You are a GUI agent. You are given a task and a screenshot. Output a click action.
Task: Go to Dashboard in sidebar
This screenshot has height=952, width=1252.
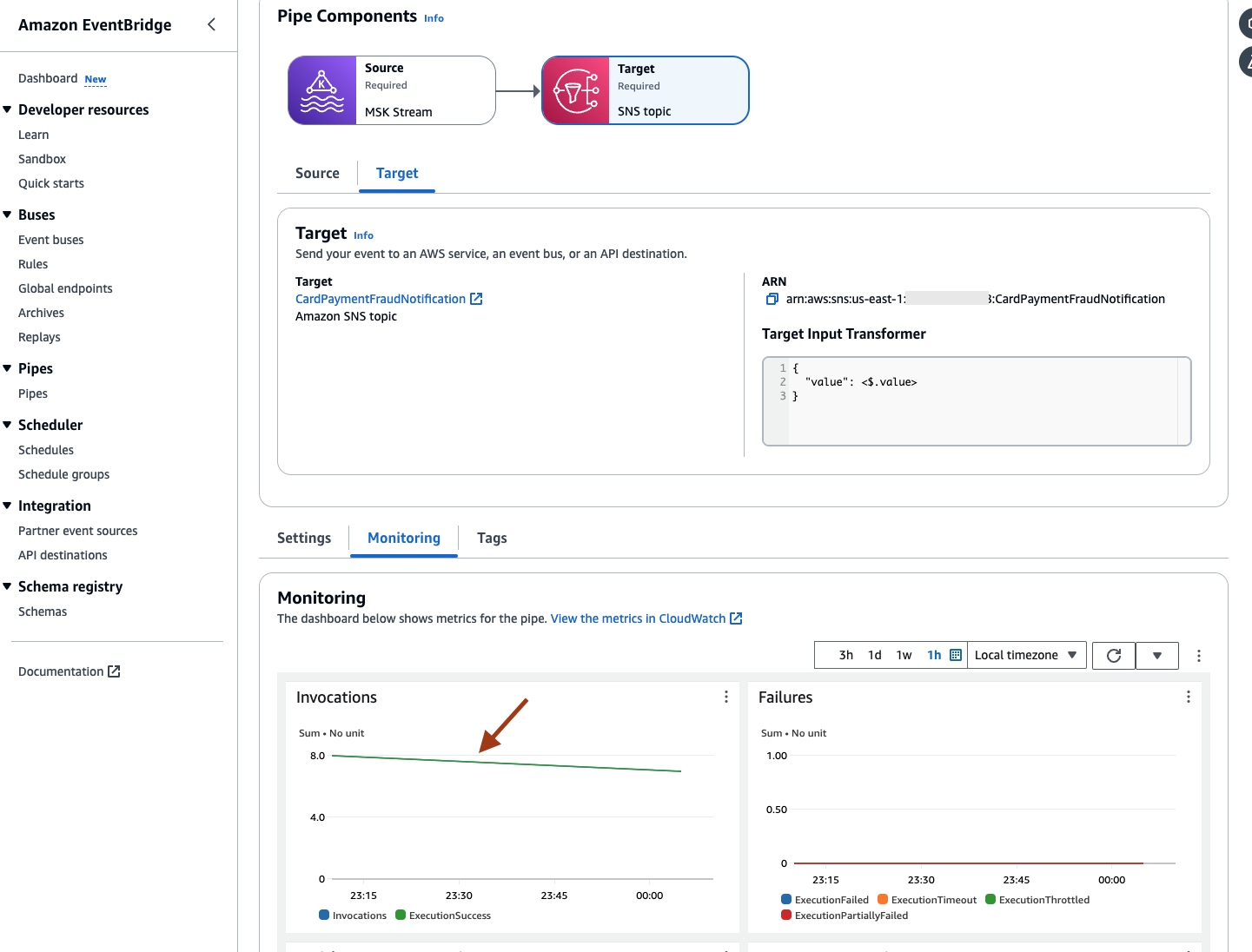tap(48, 78)
